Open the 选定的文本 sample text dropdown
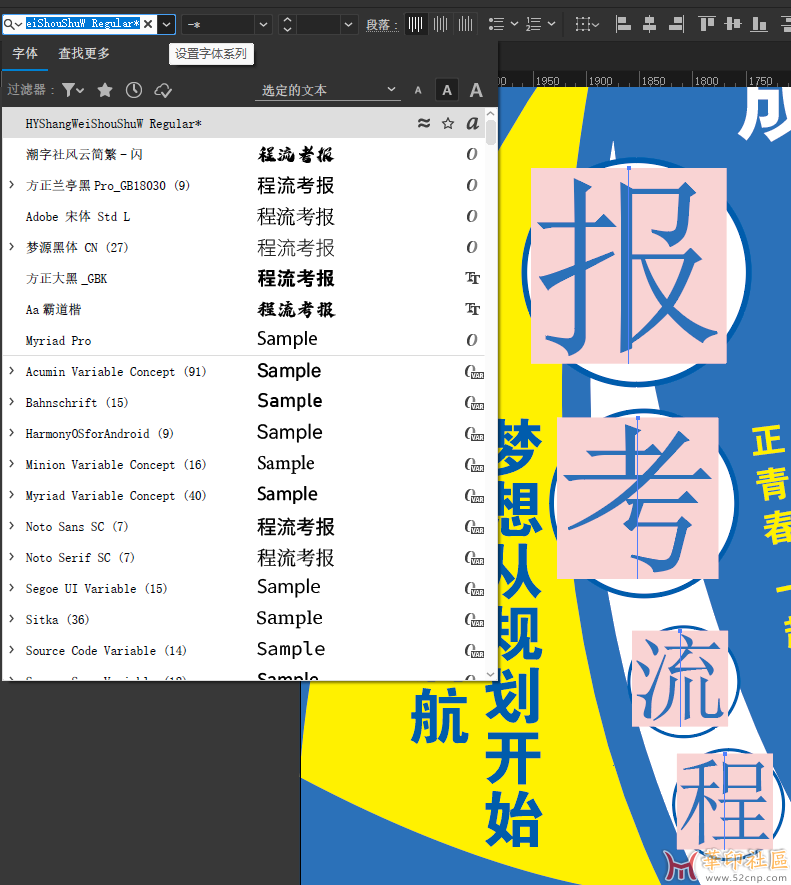Screen dimensions: 791x885 point(328,90)
